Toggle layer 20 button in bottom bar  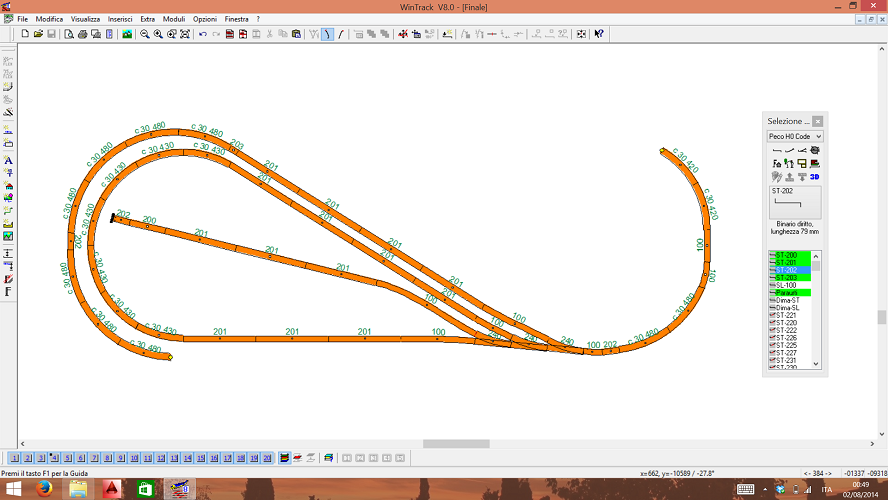pyautogui.click(x=267, y=457)
